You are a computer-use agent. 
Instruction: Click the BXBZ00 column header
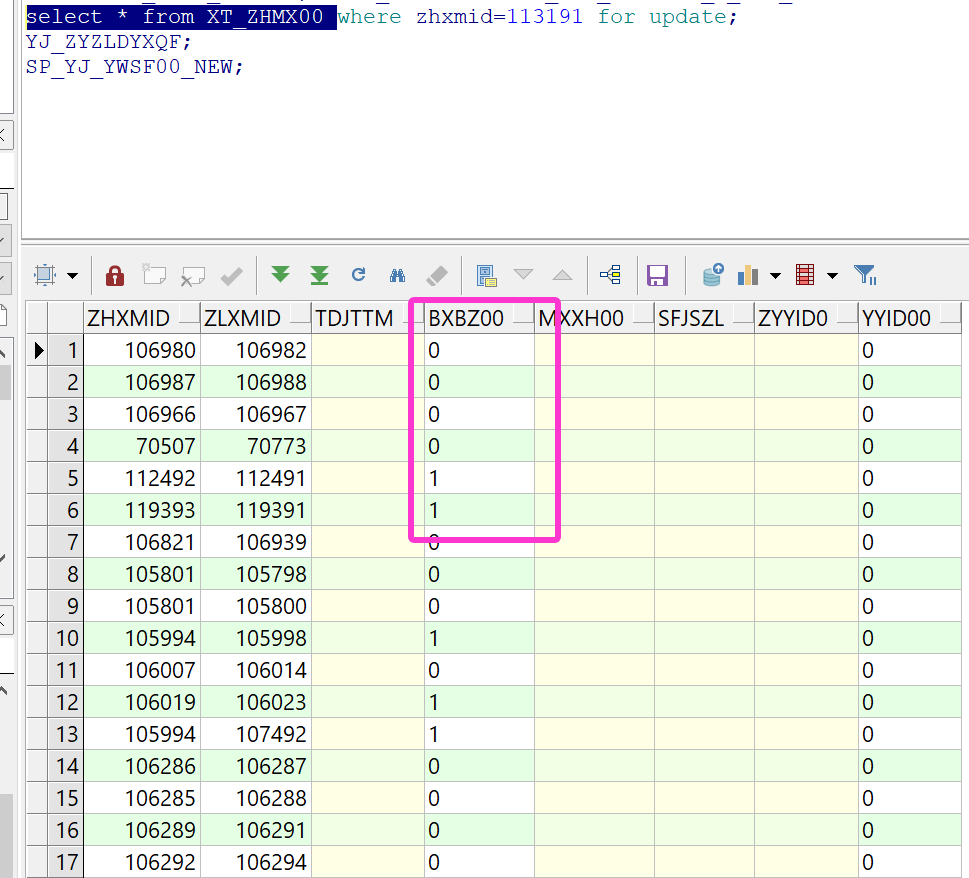(x=465, y=319)
